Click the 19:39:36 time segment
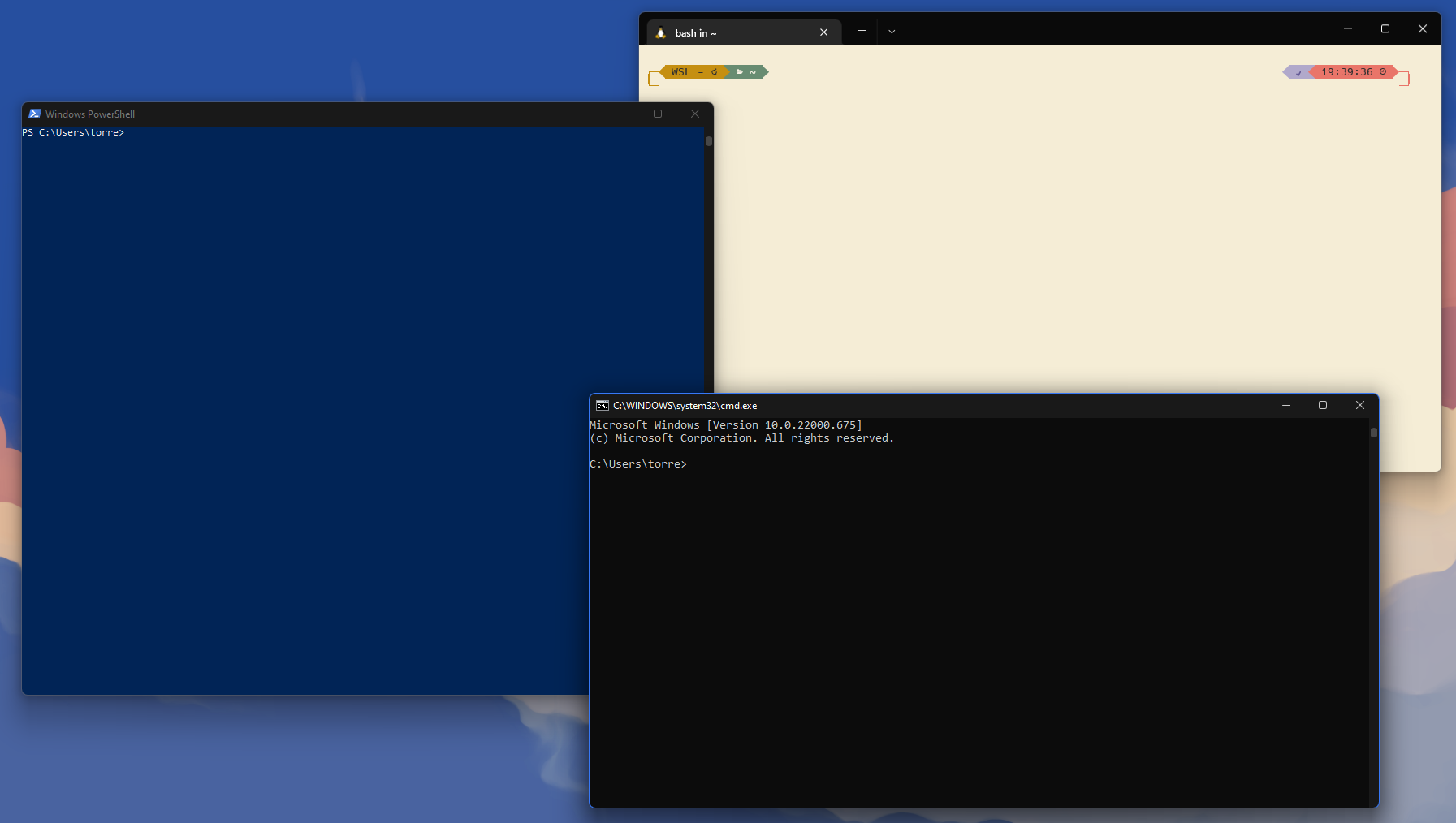The image size is (1456, 823). point(1354,72)
